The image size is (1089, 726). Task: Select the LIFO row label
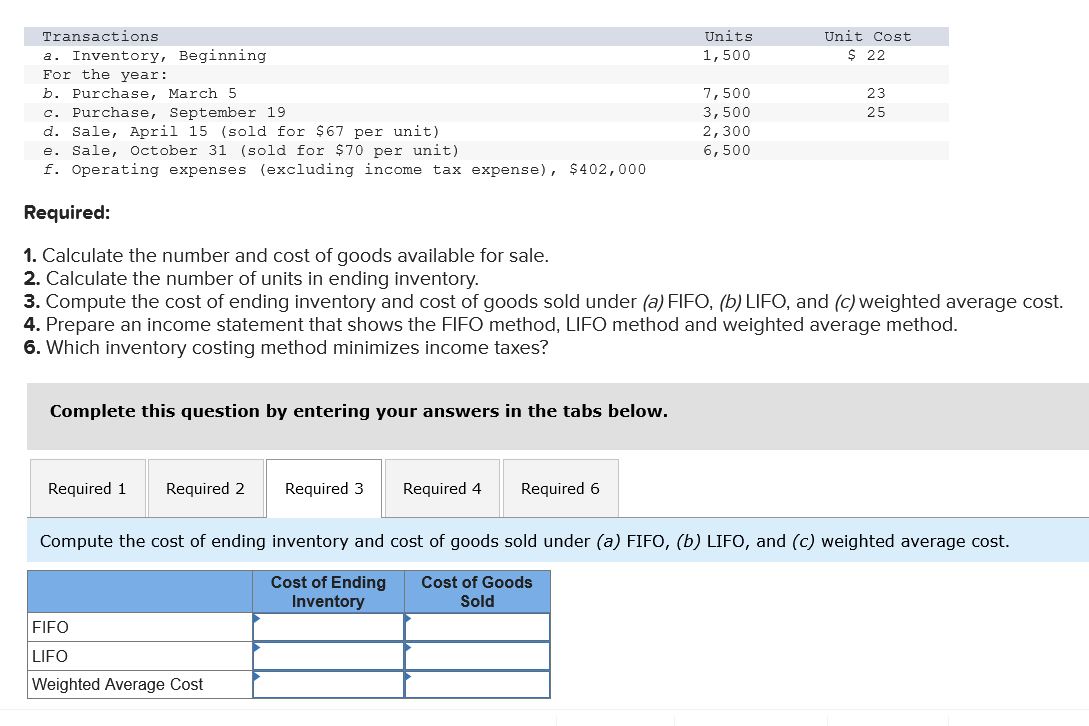click(x=47, y=656)
